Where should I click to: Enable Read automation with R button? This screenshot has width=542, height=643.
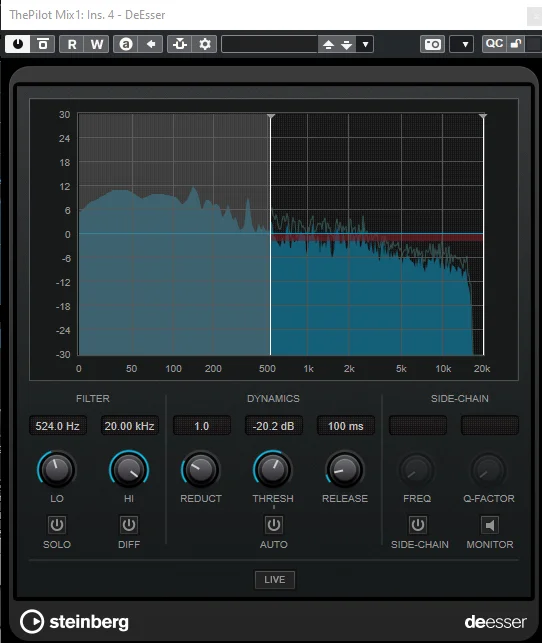point(72,44)
